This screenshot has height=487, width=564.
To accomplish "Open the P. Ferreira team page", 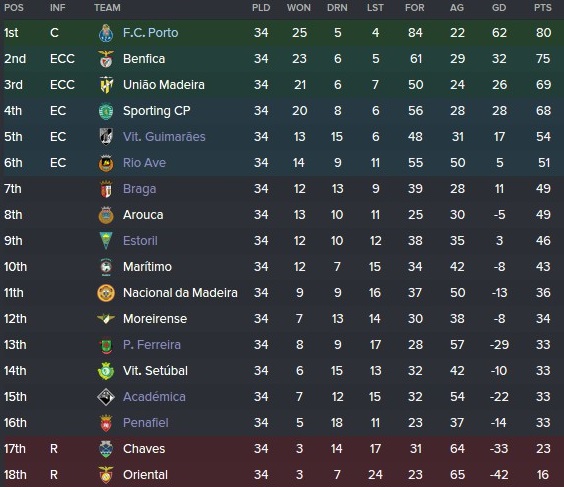I will pyautogui.click(x=151, y=345).
